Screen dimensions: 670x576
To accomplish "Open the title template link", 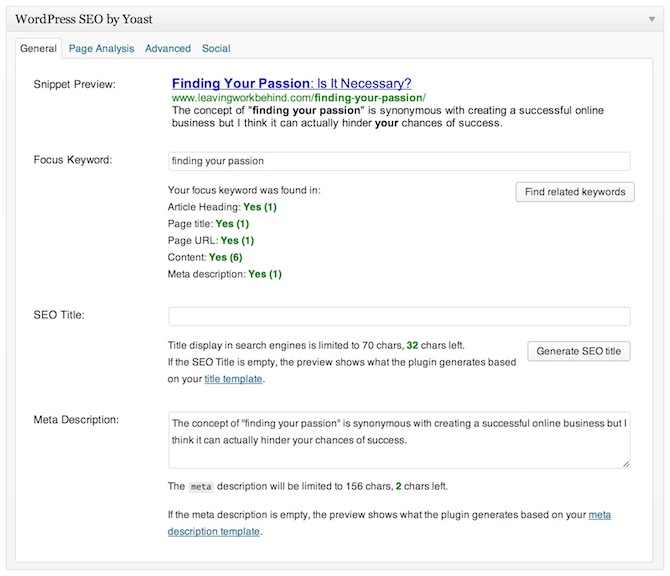I will 235,380.
